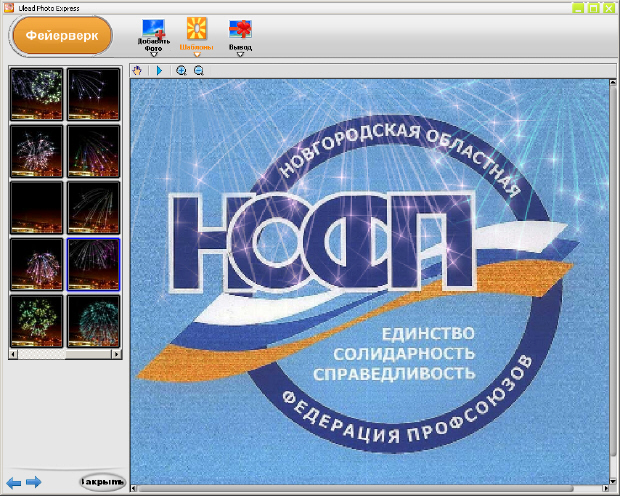The width and height of the screenshot is (620, 496).
Task: Click the preview vertical scrollbar up arrow
Action: [613, 82]
